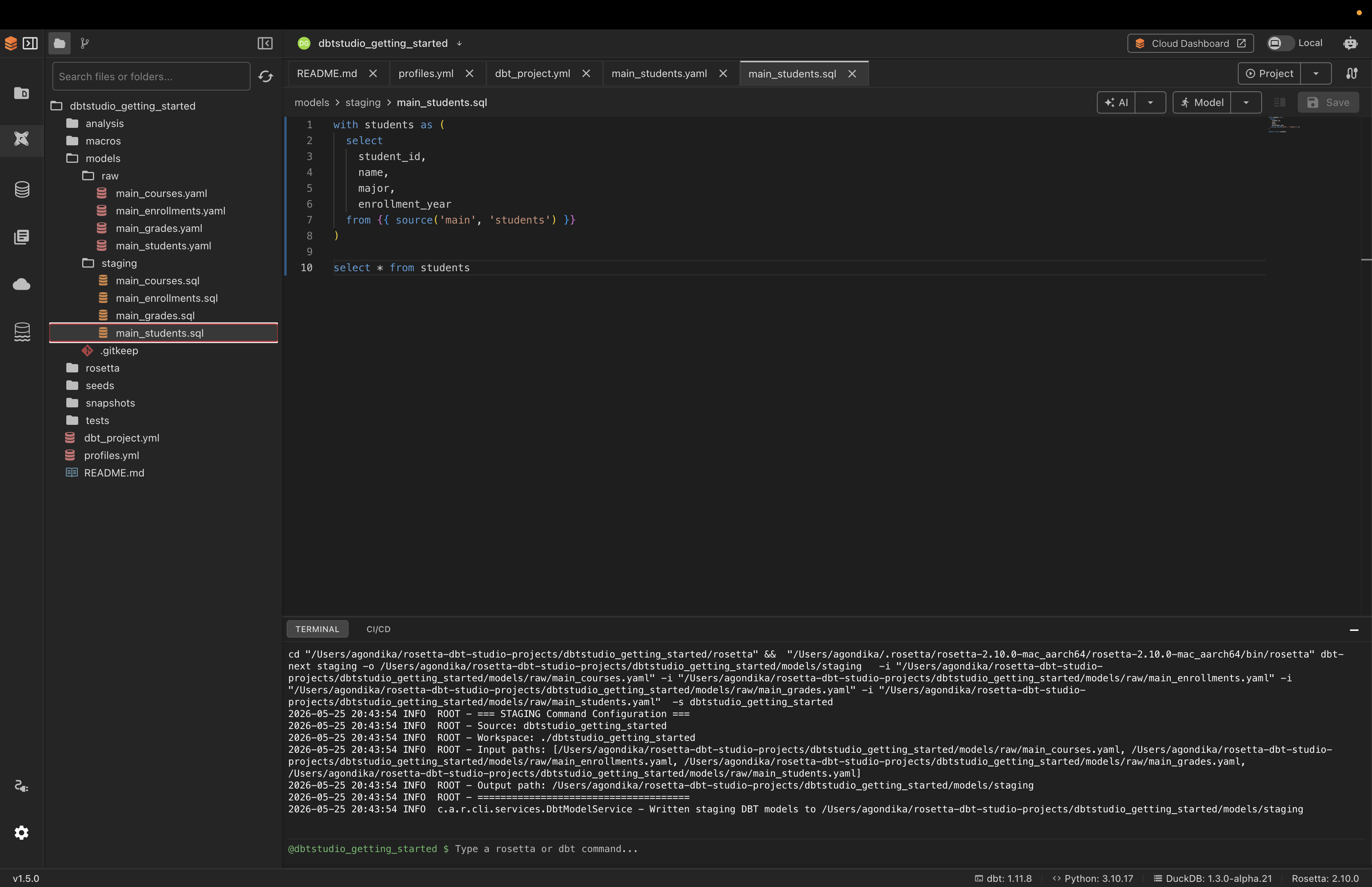1372x887 pixels.
Task: Click the editor minimap preview
Action: (x=1284, y=124)
